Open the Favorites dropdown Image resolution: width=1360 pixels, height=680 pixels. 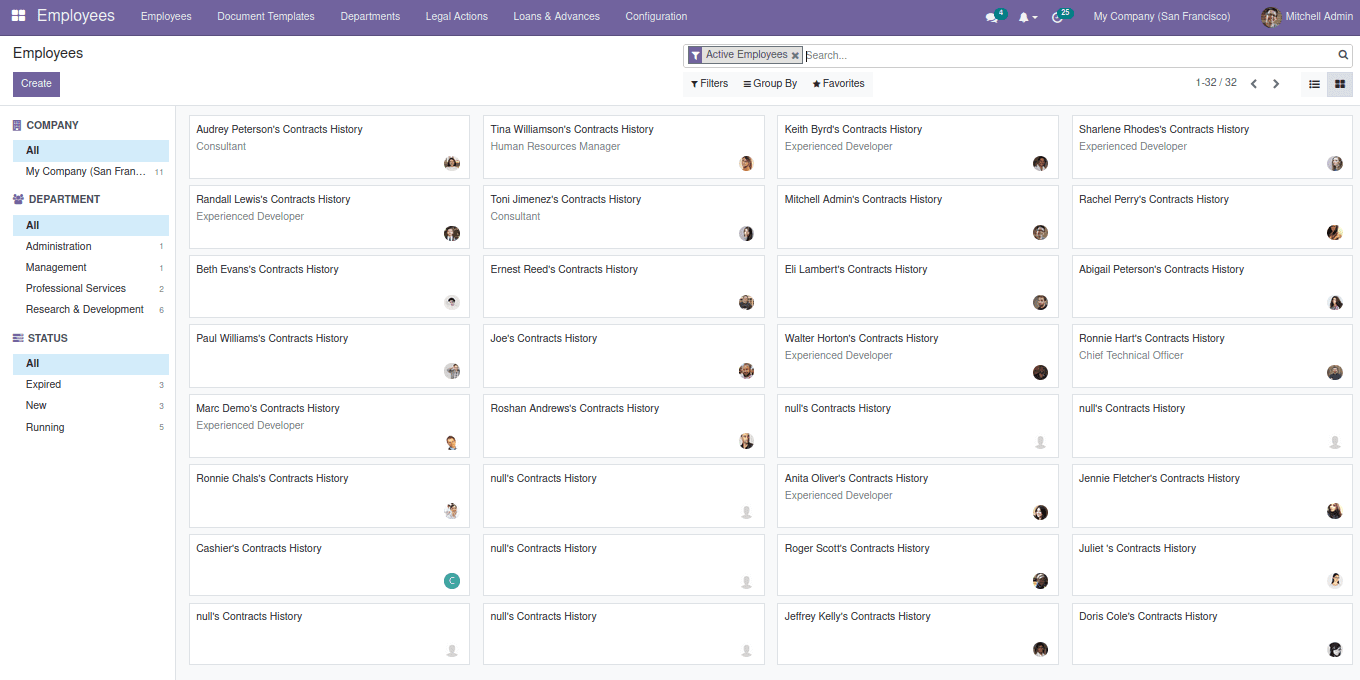[838, 84]
